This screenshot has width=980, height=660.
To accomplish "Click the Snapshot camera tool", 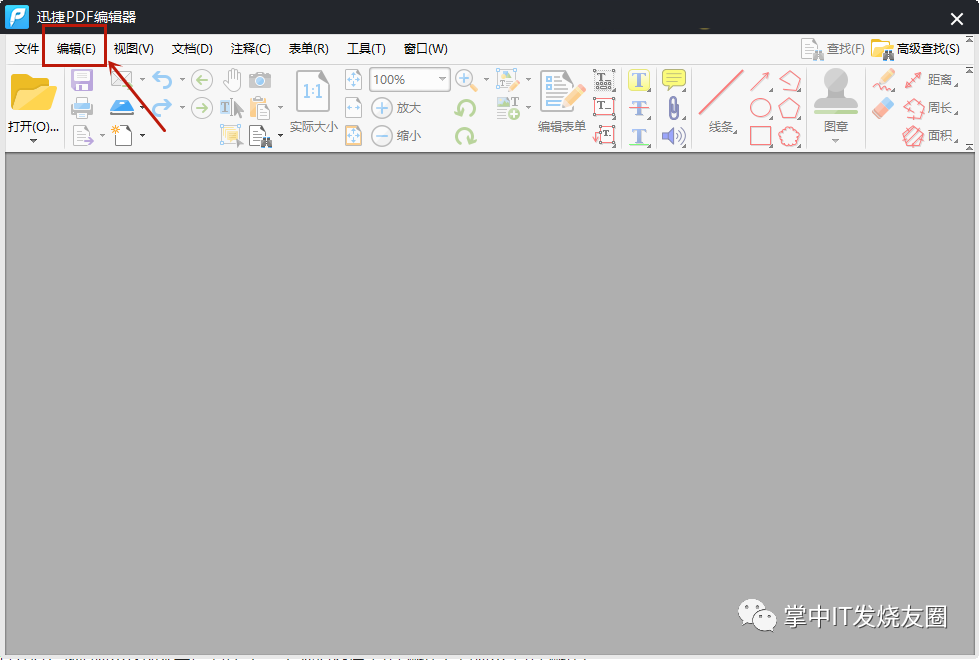I will [x=260, y=80].
